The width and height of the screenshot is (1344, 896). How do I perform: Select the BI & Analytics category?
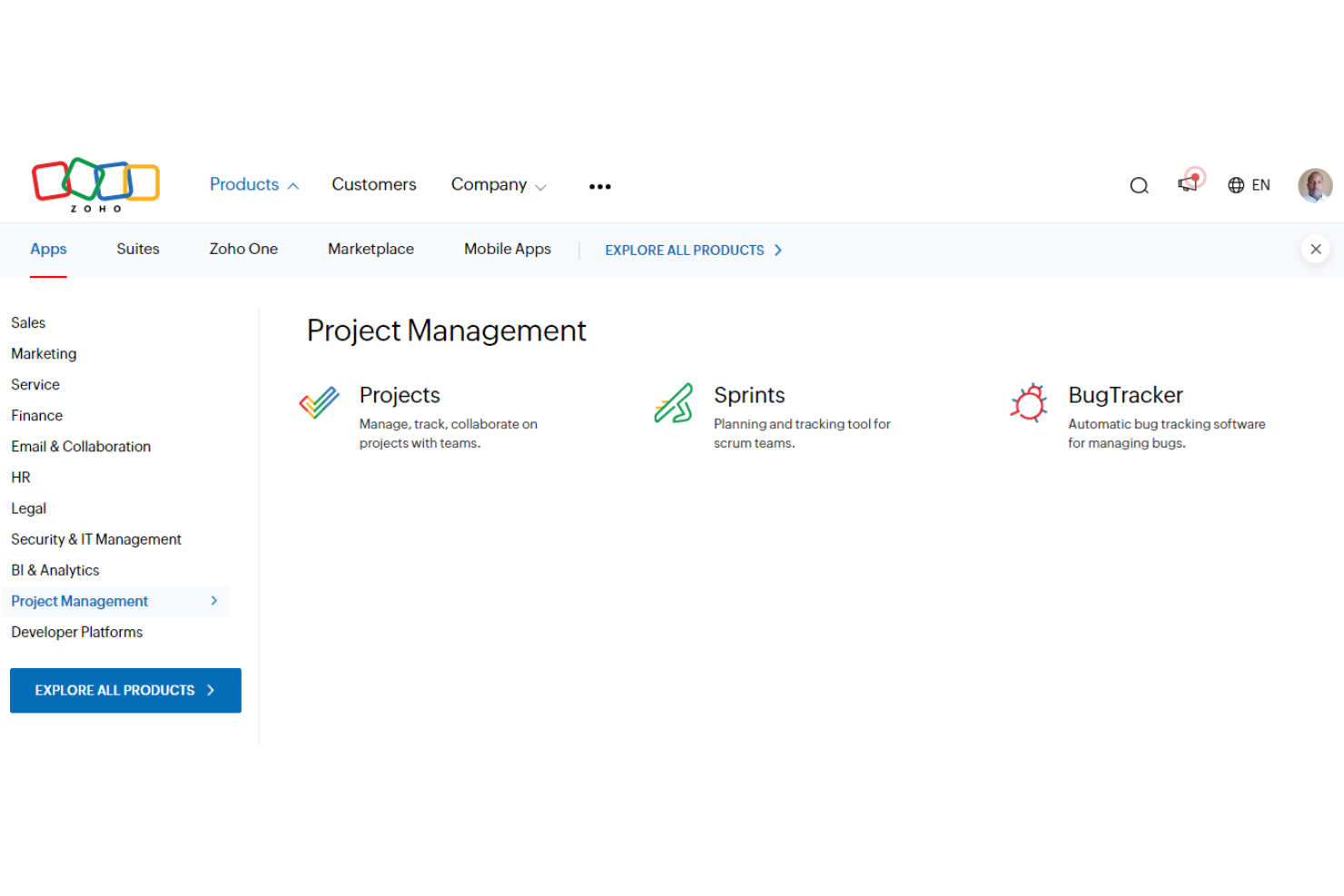coord(55,569)
